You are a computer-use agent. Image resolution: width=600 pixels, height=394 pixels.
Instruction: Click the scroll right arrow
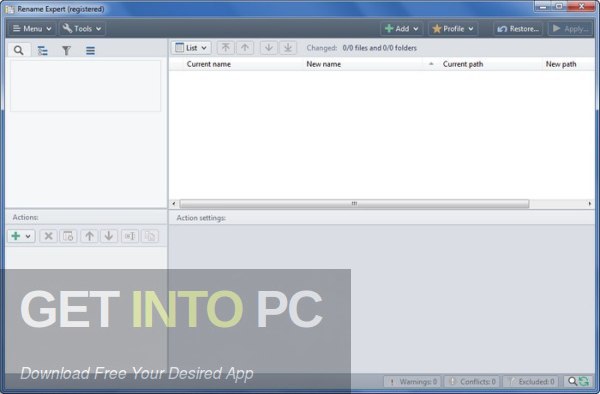pos(590,204)
